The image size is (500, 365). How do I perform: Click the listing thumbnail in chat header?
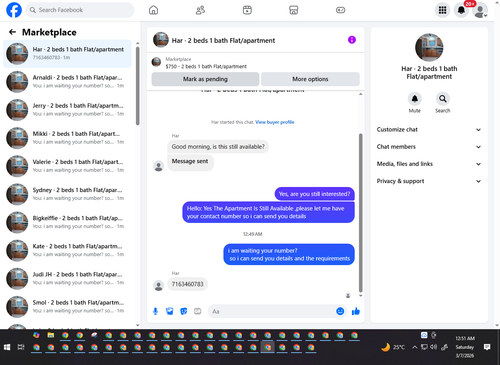161,40
